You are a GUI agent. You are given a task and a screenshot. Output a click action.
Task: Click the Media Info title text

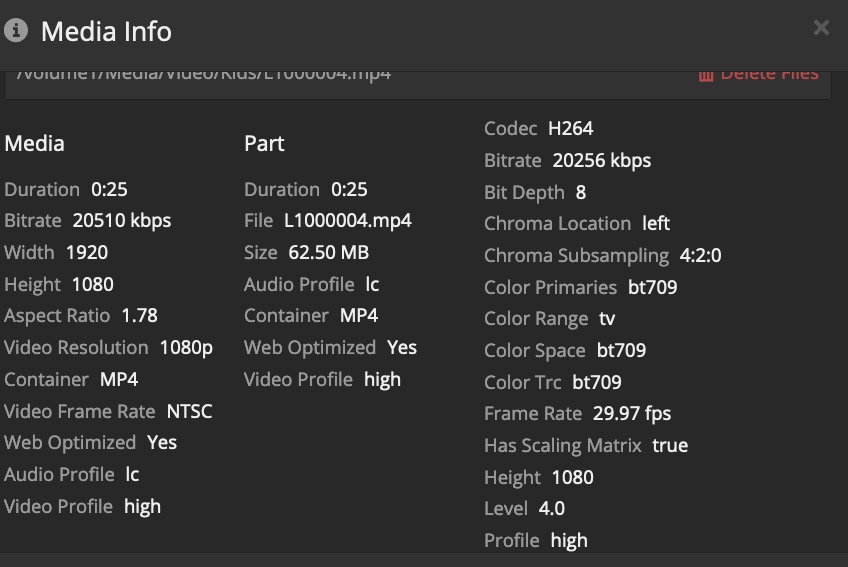pyautogui.click(x=106, y=31)
